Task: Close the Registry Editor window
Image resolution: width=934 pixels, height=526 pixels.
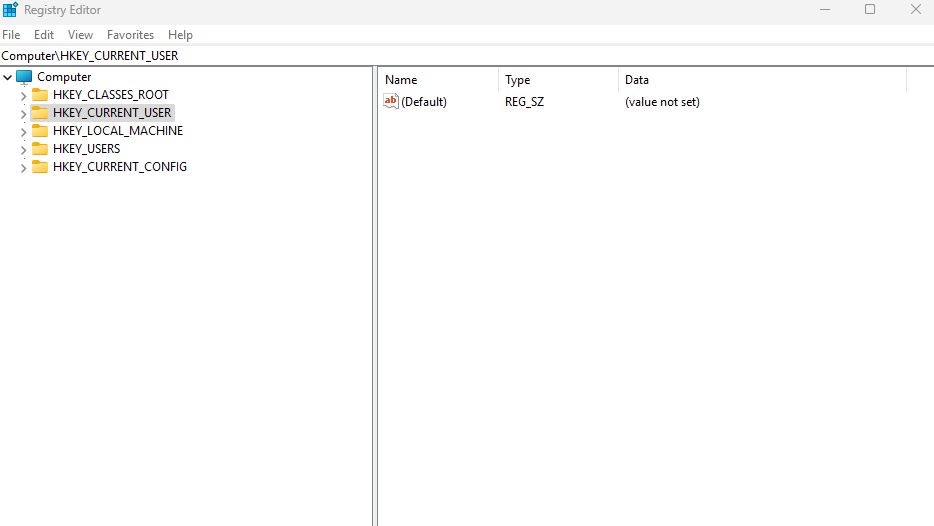Action: [x=916, y=10]
